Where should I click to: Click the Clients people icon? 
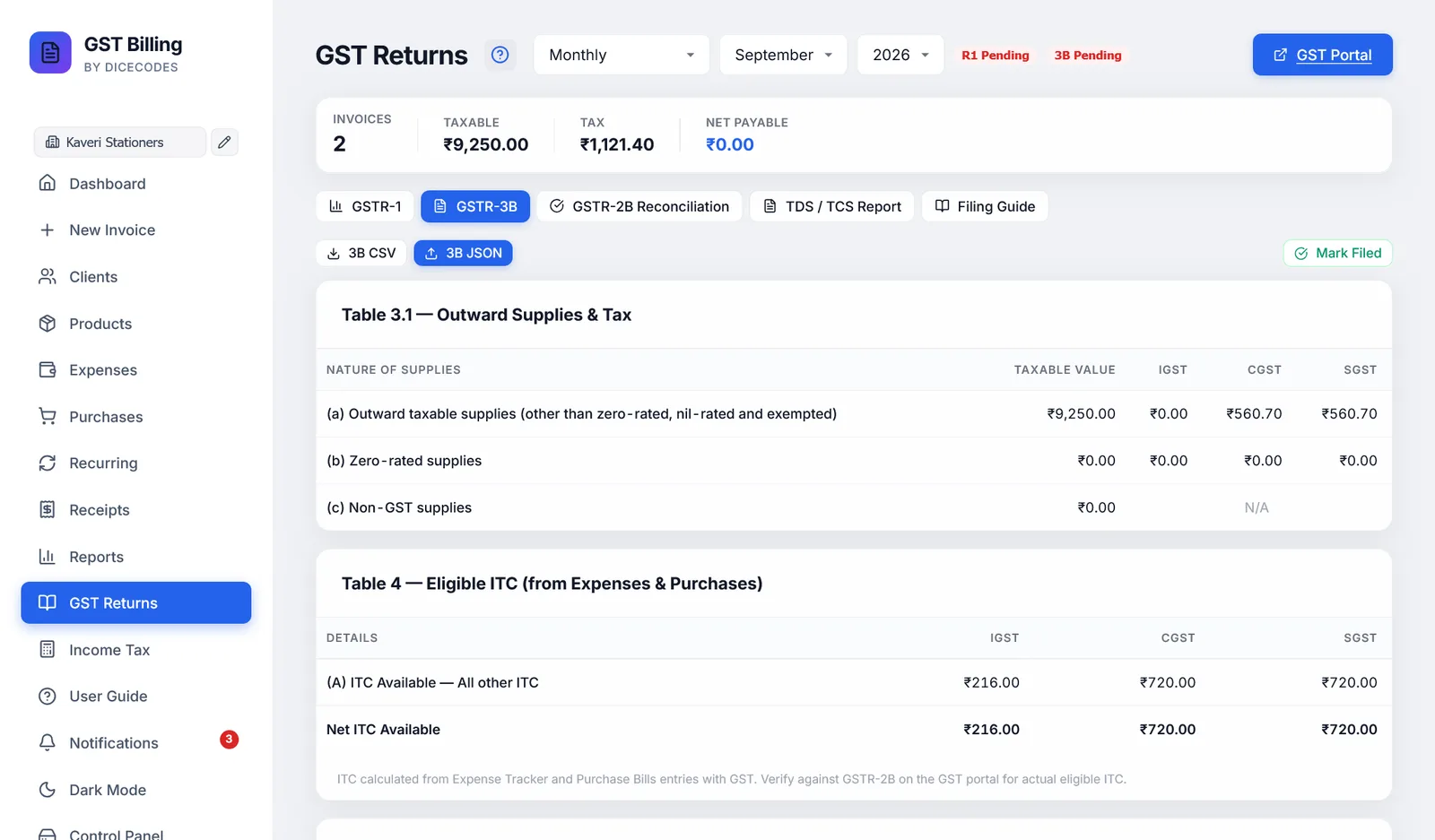pyautogui.click(x=48, y=276)
